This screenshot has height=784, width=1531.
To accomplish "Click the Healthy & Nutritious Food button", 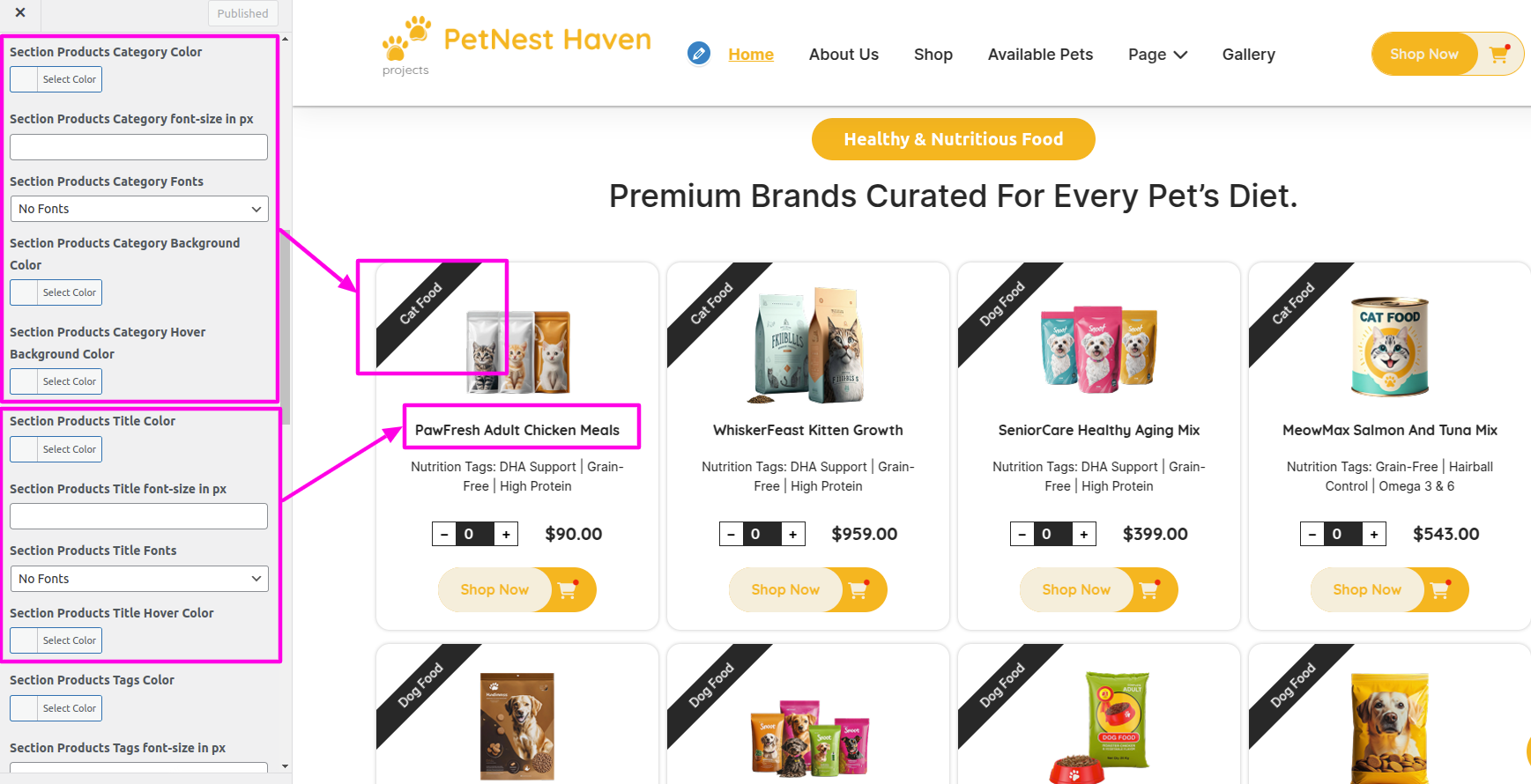I will tap(953, 139).
